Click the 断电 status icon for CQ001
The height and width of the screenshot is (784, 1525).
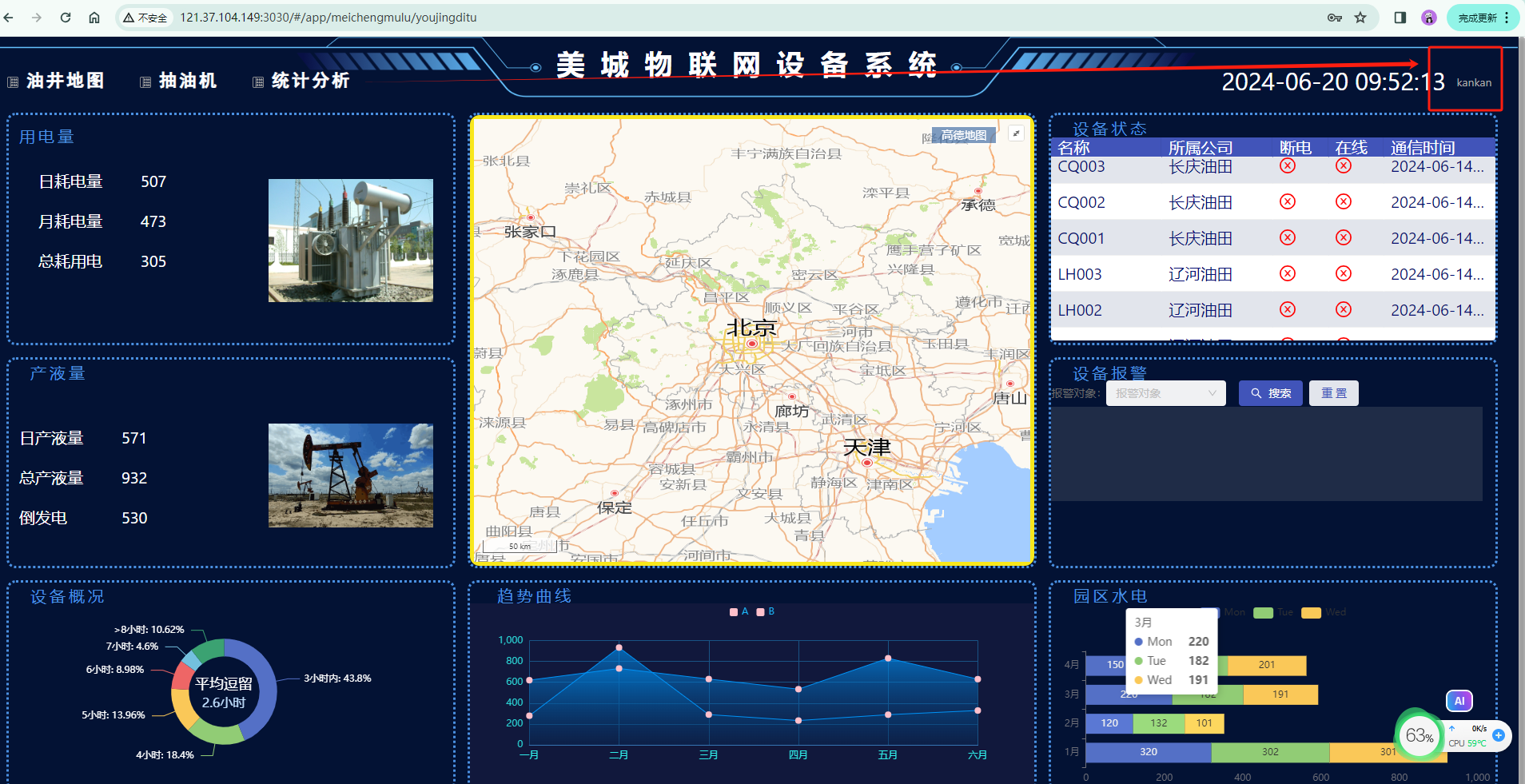1288,237
